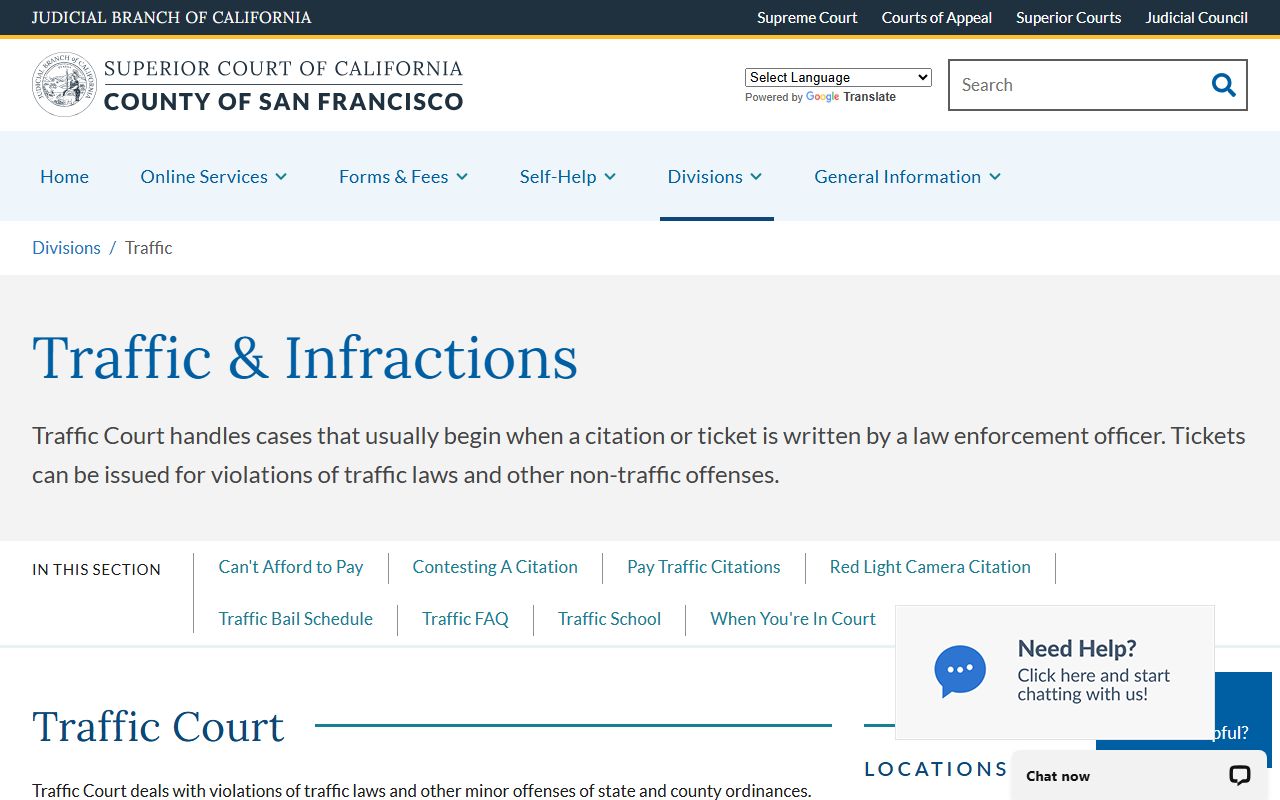1280x800 pixels.
Task: Click the Traffic & Infractions heading
Action: tap(305, 358)
